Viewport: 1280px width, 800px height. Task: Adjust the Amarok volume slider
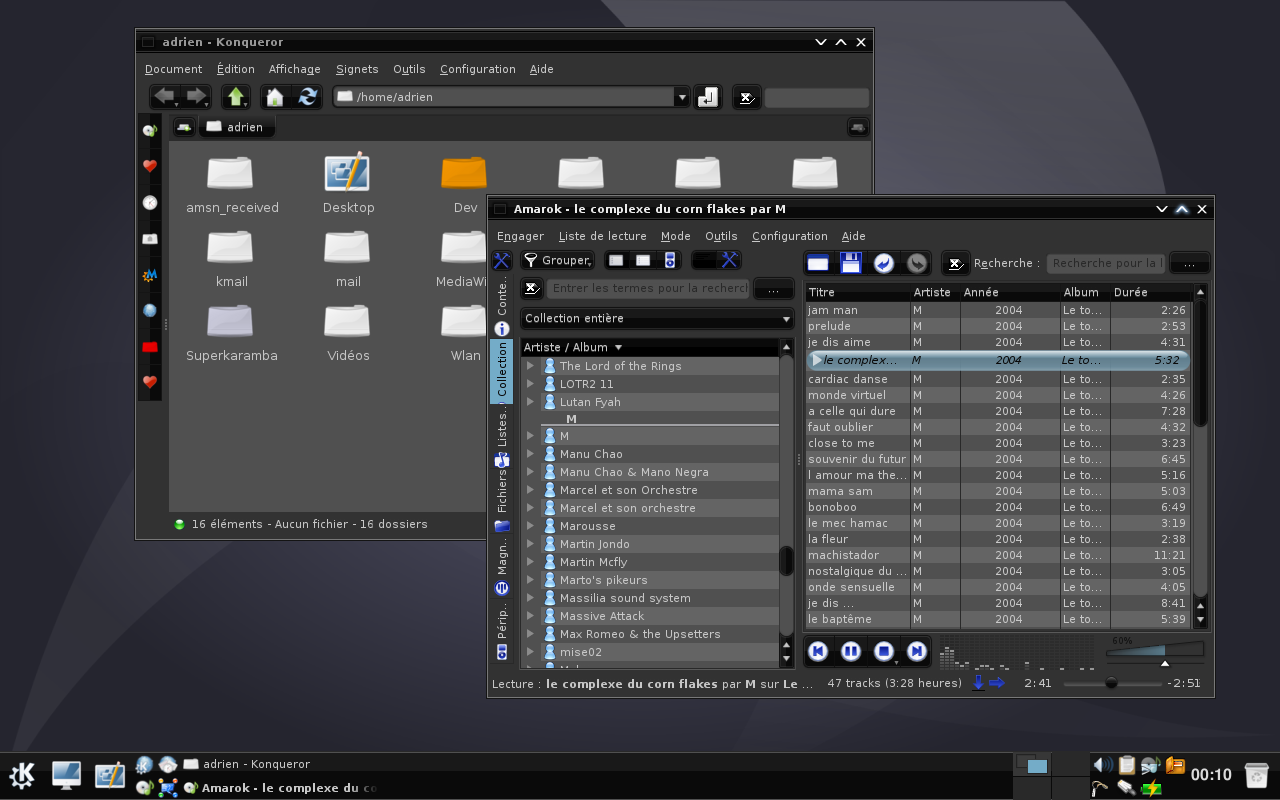pos(1155,651)
